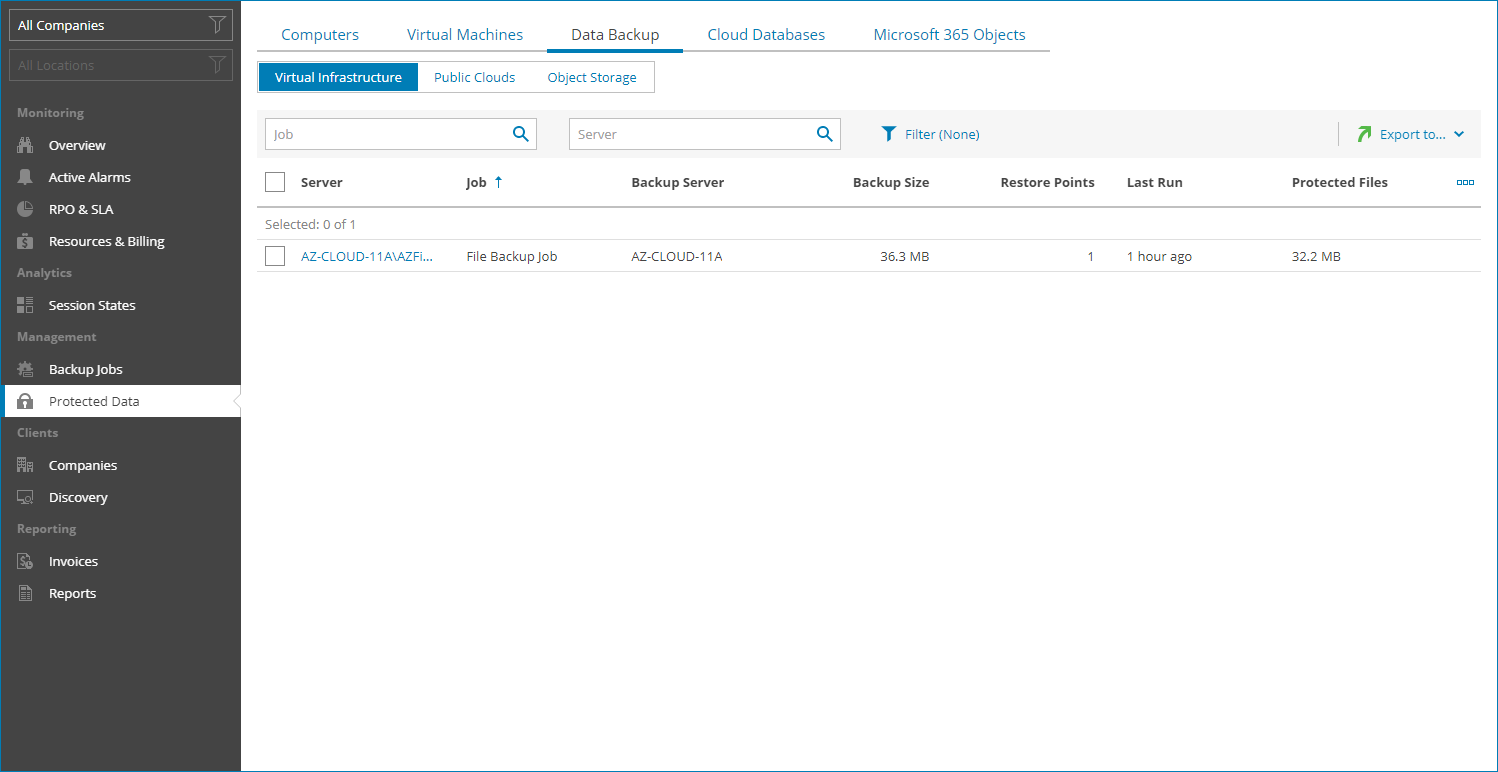Switch to the Cloud Databases tab
Screen dimensions: 1498x772
point(766,34)
